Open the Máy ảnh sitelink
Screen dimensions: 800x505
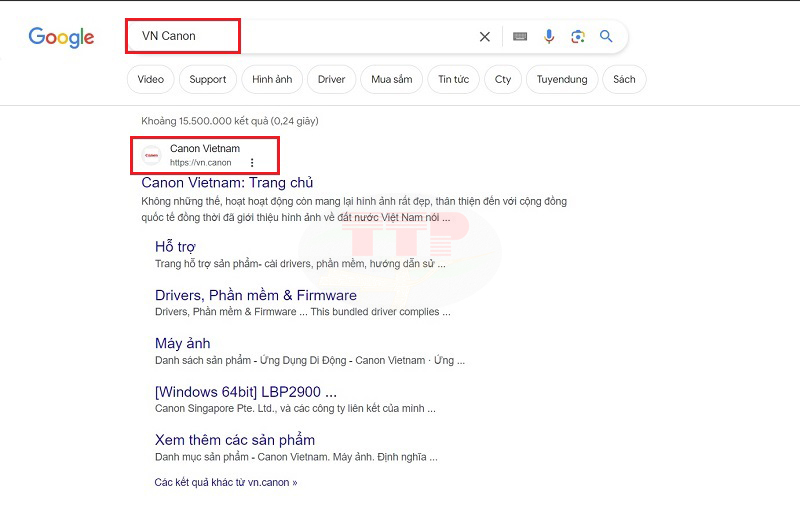coord(183,343)
